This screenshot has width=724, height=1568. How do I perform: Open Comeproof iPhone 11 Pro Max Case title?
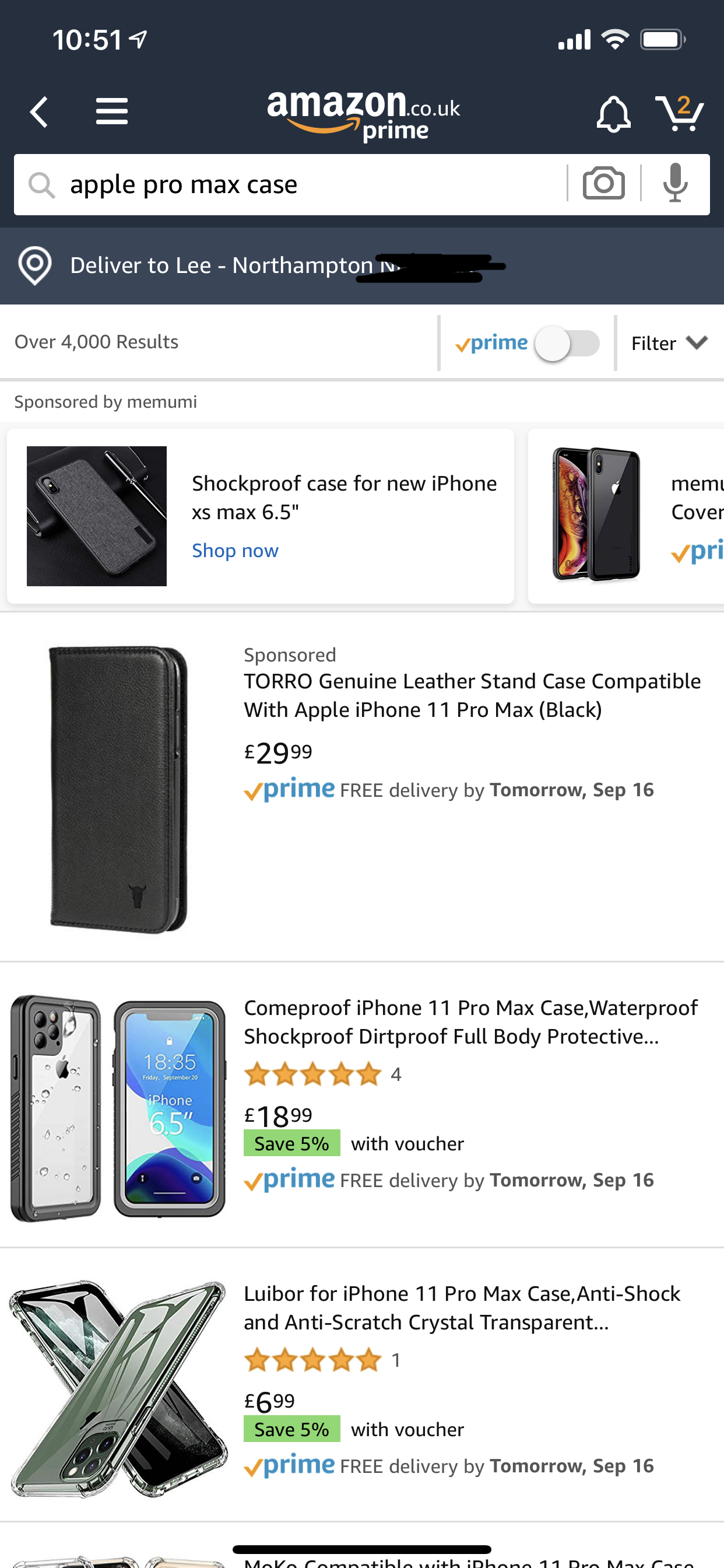tap(470, 1022)
